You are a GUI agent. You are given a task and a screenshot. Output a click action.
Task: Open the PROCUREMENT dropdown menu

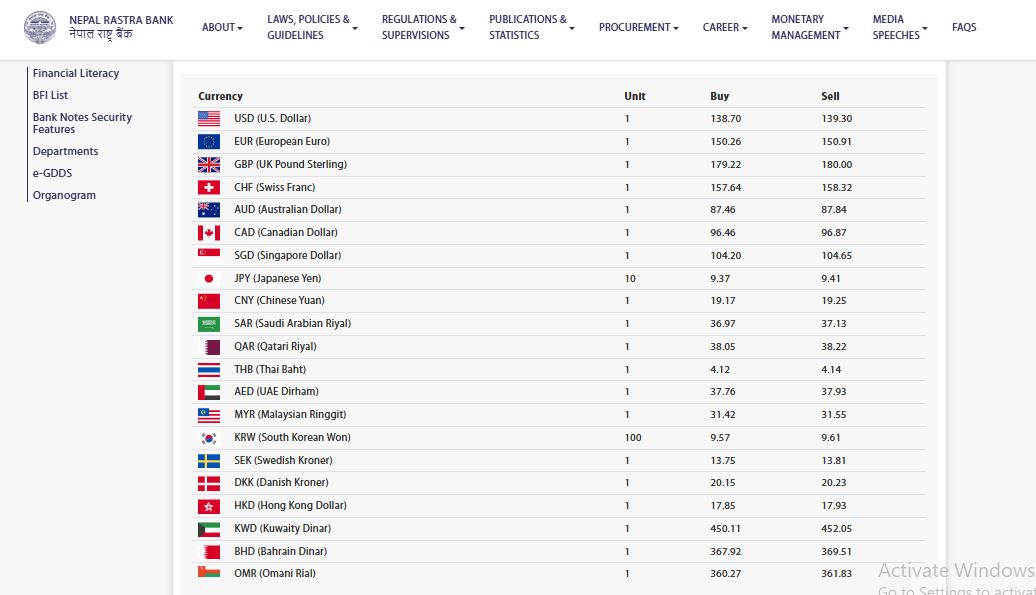[x=638, y=27]
